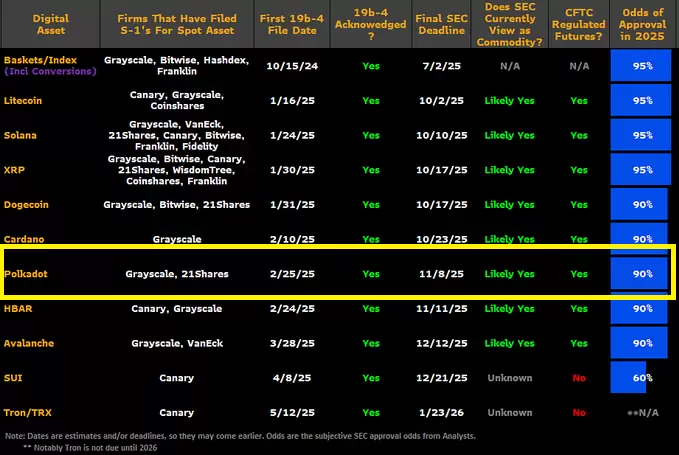Viewport: 679px width, 455px height.
Task: Click the Final SEC Deadline header
Action: (441, 24)
